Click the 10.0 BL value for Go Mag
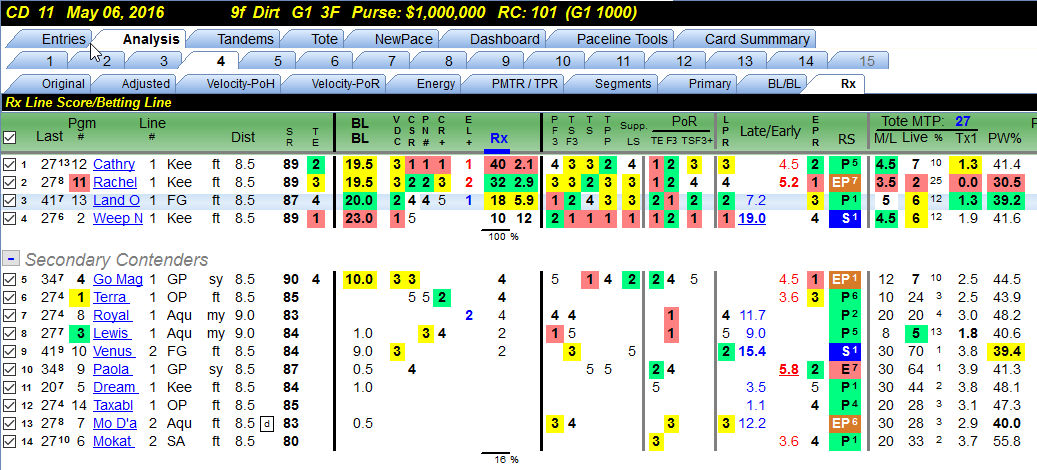 pos(360,280)
